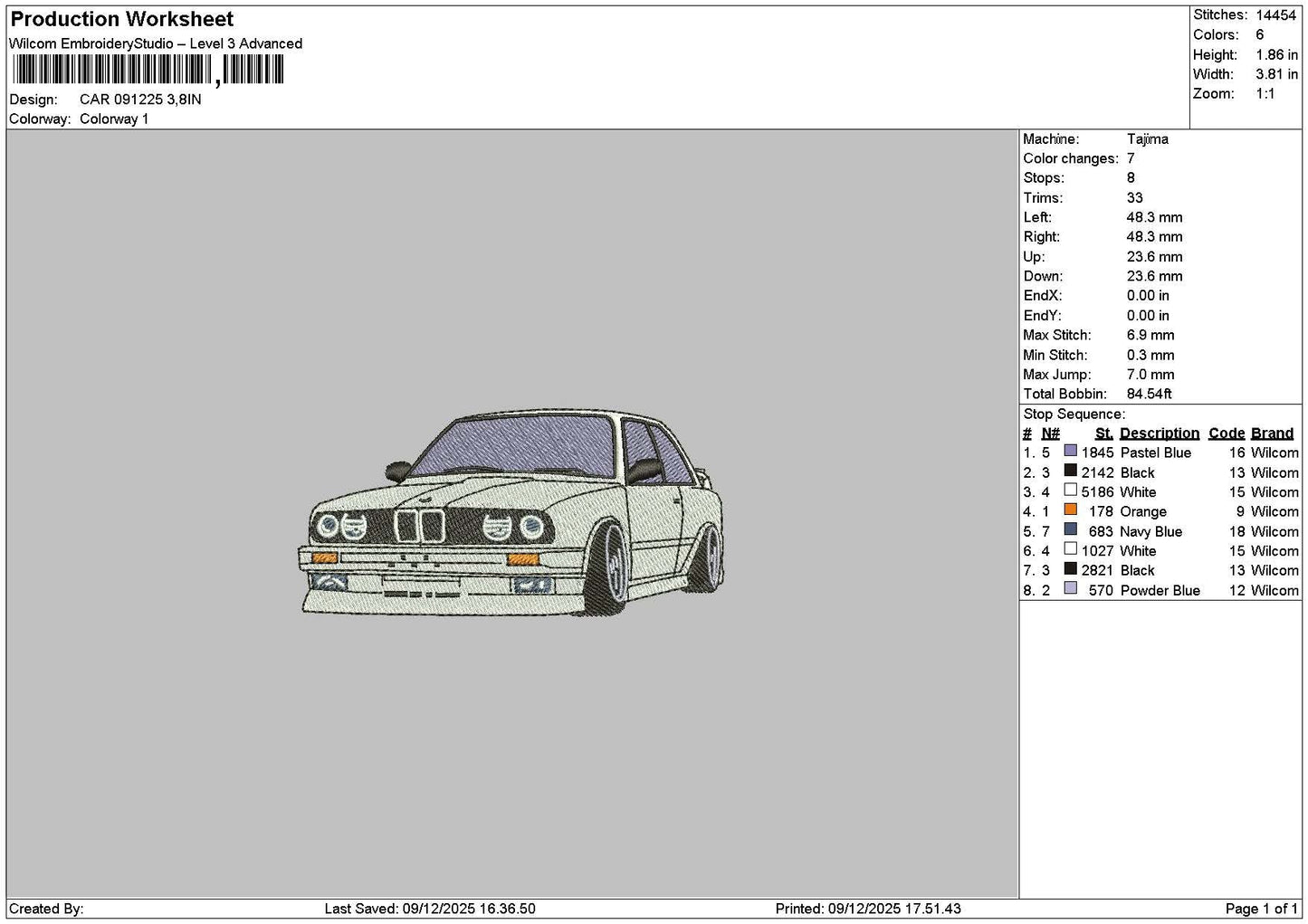Click the Stitches value '14454'
Viewport: 1308px width, 924px height.
[x=1275, y=14]
